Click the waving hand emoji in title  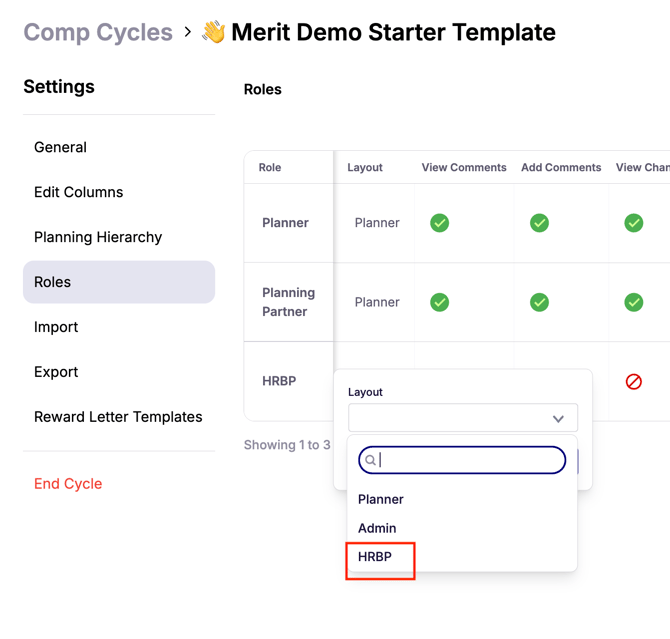click(x=214, y=32)
